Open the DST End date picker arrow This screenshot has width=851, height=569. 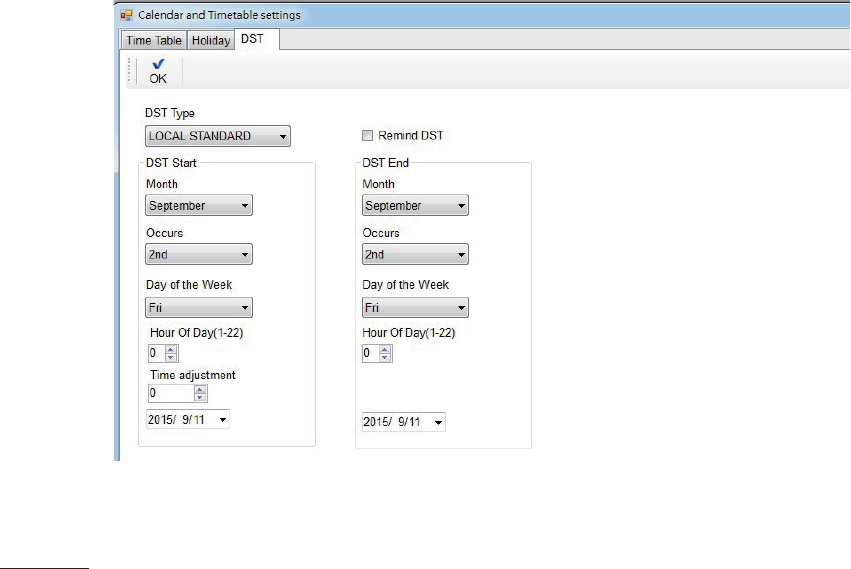(439, 422)
